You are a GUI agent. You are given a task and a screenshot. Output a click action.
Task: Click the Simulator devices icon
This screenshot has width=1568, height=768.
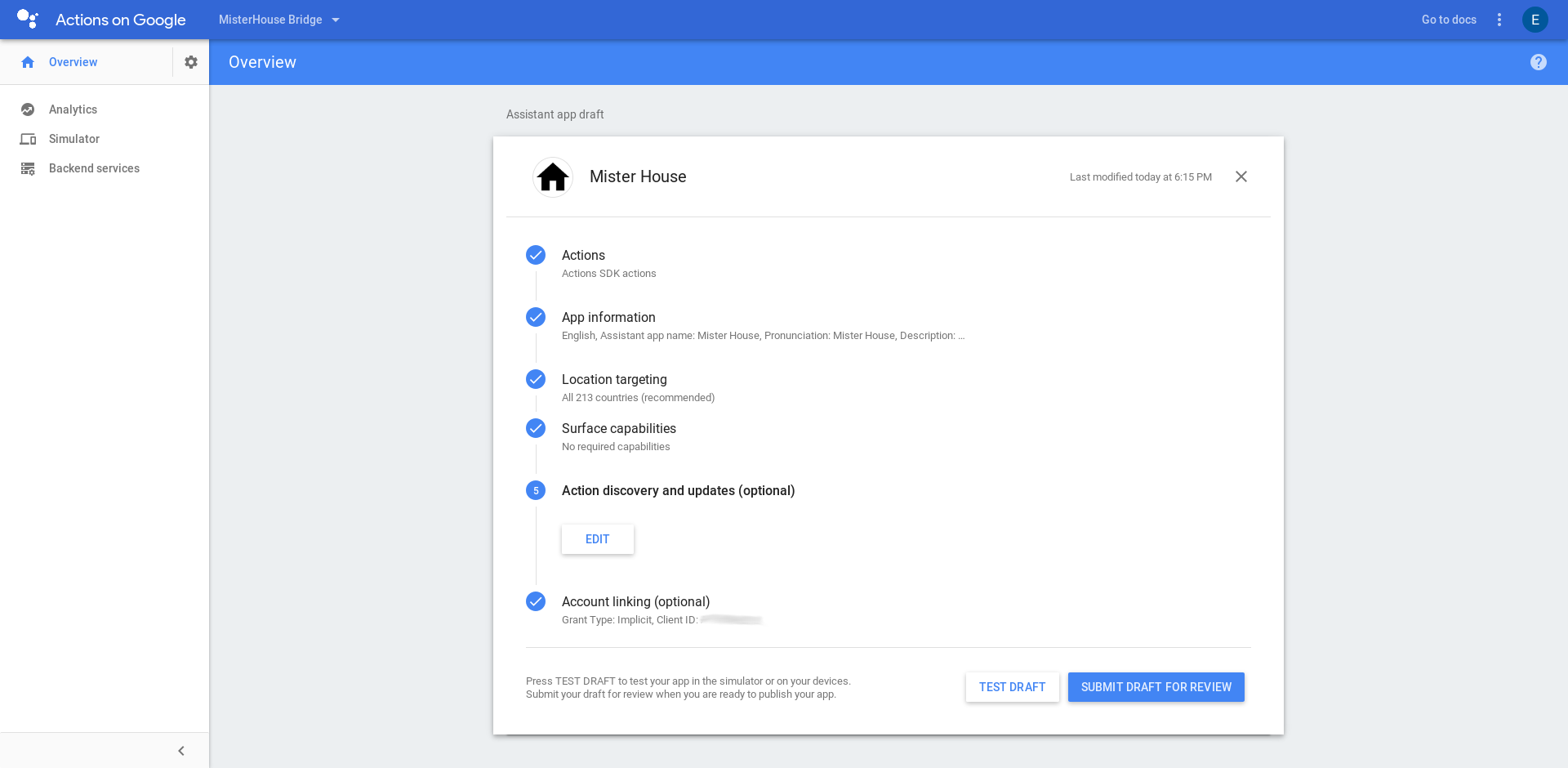(28, 139)
